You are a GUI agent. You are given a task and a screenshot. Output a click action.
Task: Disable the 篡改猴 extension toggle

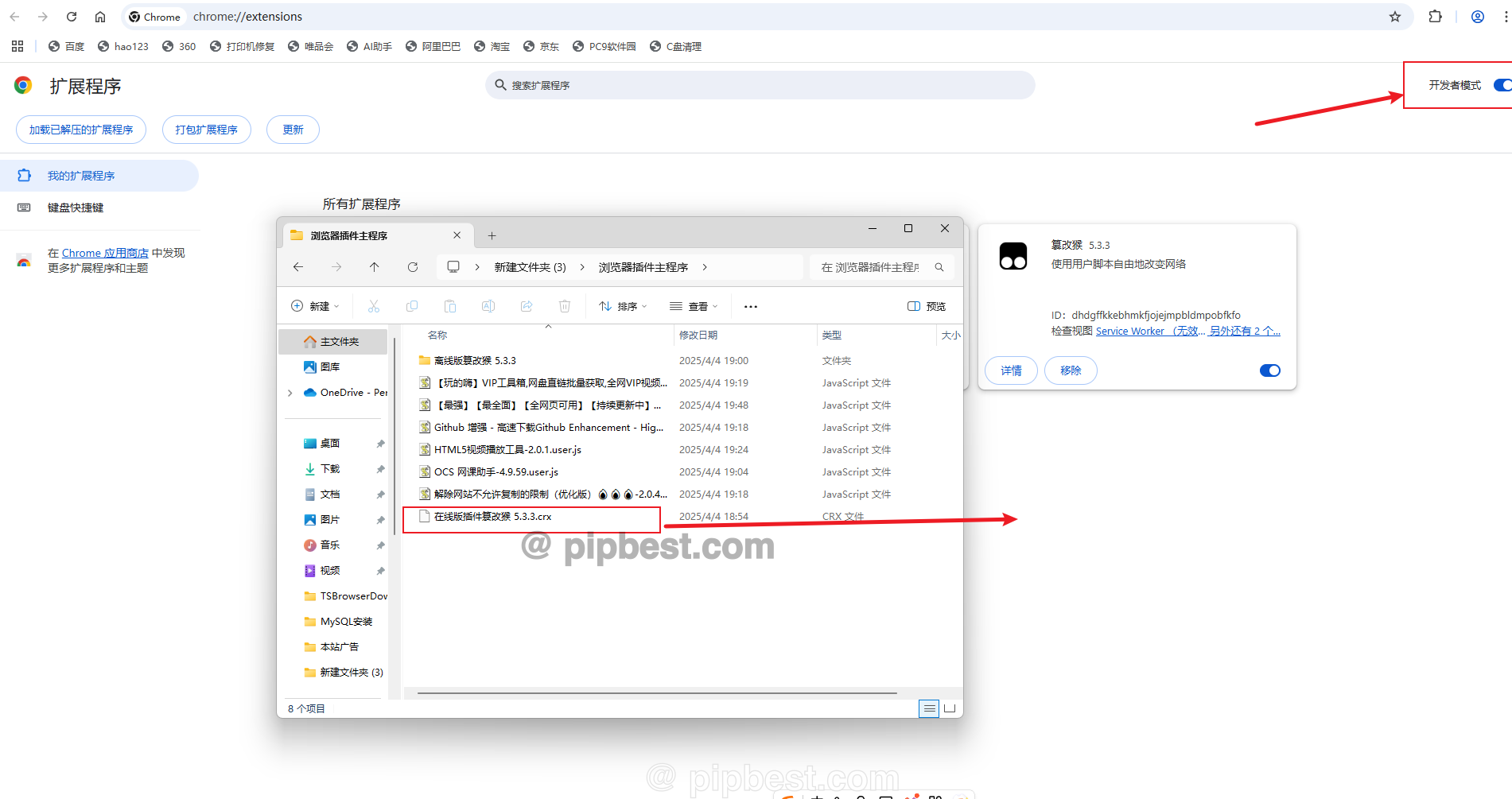point(1270,370)
